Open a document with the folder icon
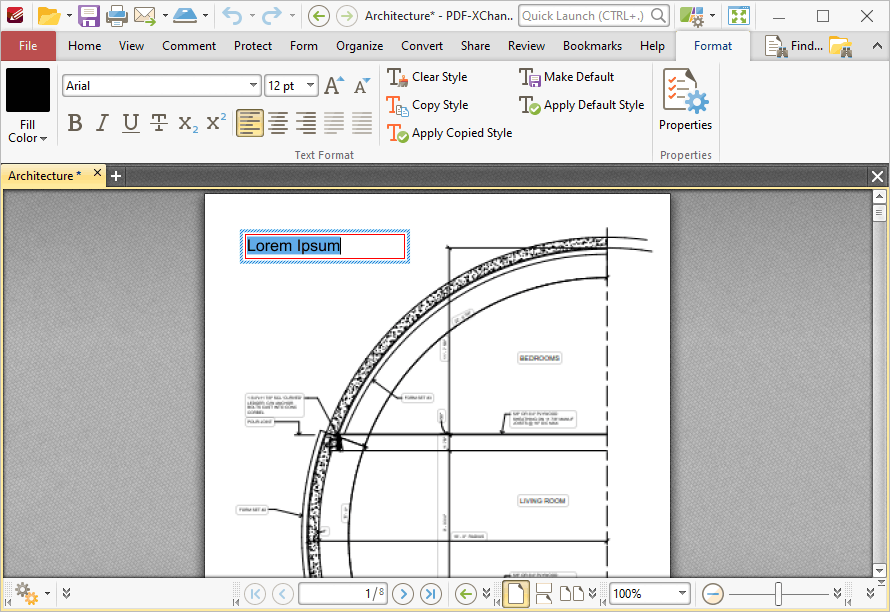The width and height of the screenshot is (890, 612). (49, 15)
